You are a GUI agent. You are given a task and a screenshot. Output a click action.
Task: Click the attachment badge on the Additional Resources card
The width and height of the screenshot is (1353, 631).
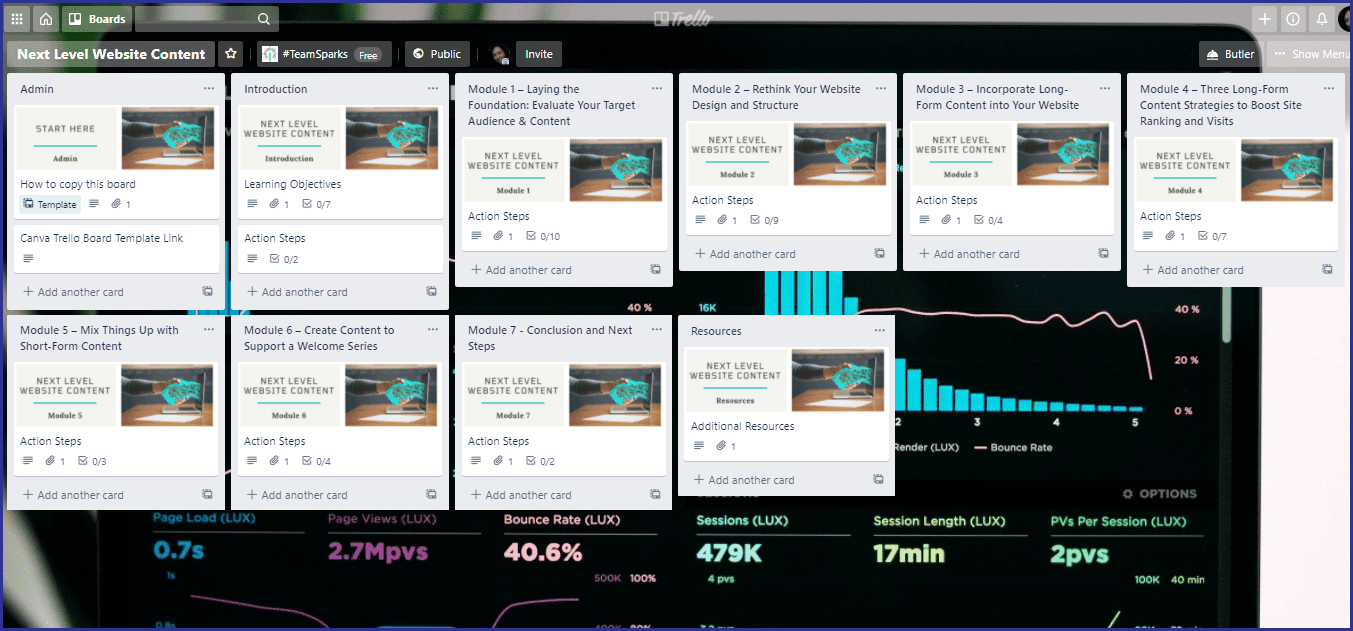point(726,446)
